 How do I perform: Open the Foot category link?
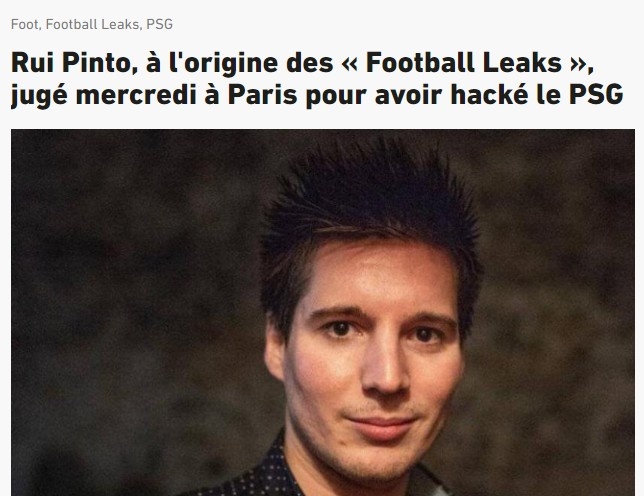[24, 25]
